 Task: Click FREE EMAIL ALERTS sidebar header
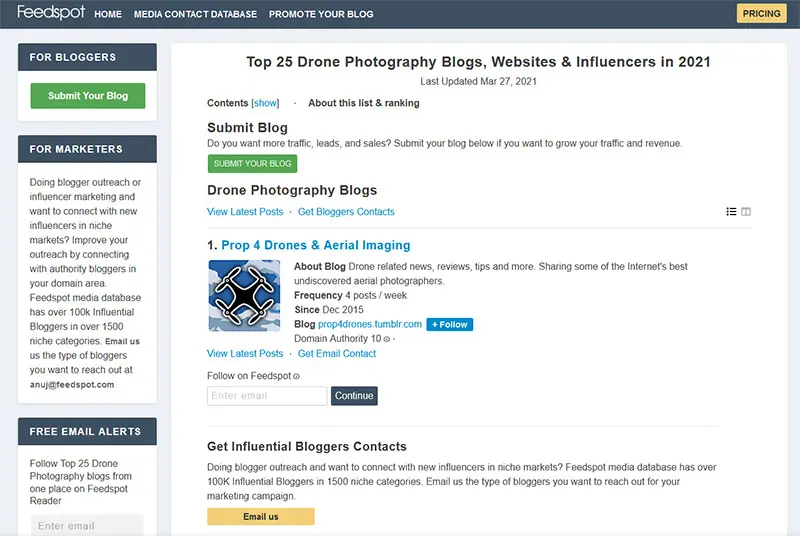pos(87,431)
